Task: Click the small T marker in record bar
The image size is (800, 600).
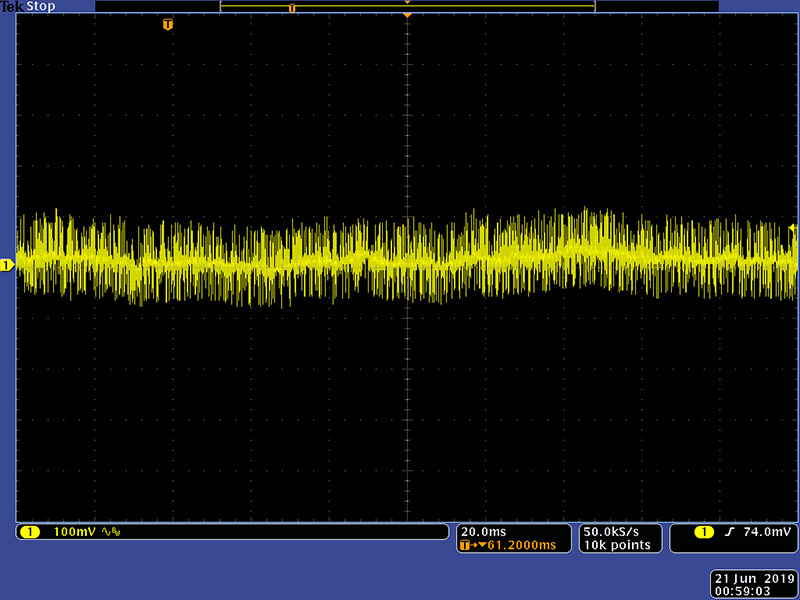Action: coord(292,8)
